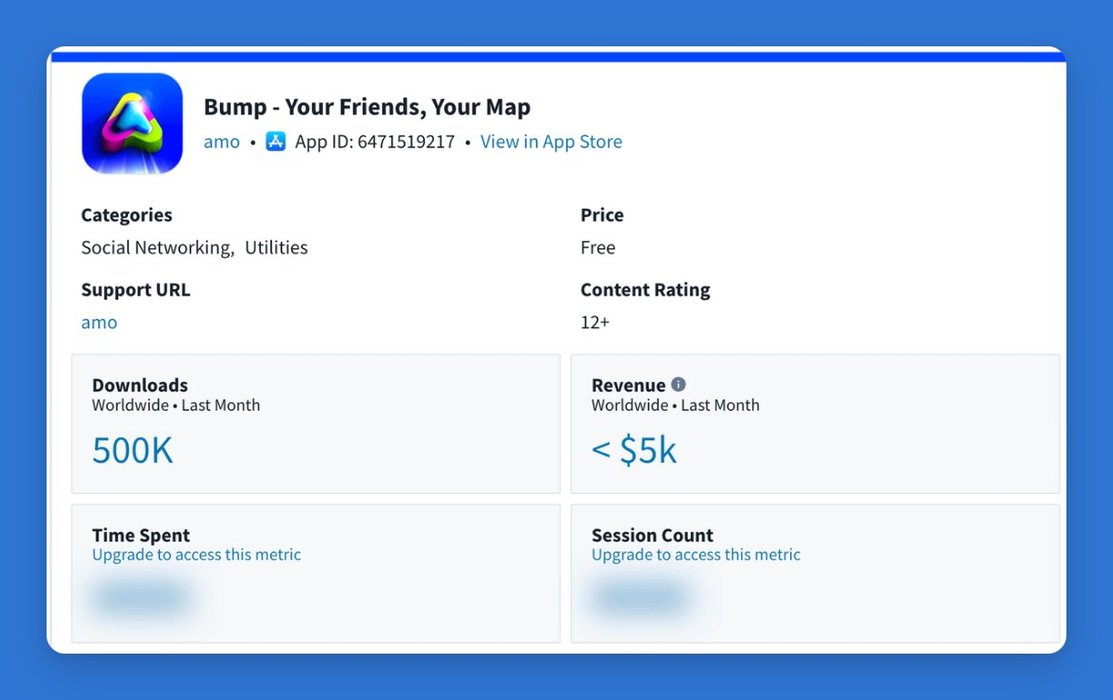
Task: Click the 12+ content rating value
Action: point(595,322)
